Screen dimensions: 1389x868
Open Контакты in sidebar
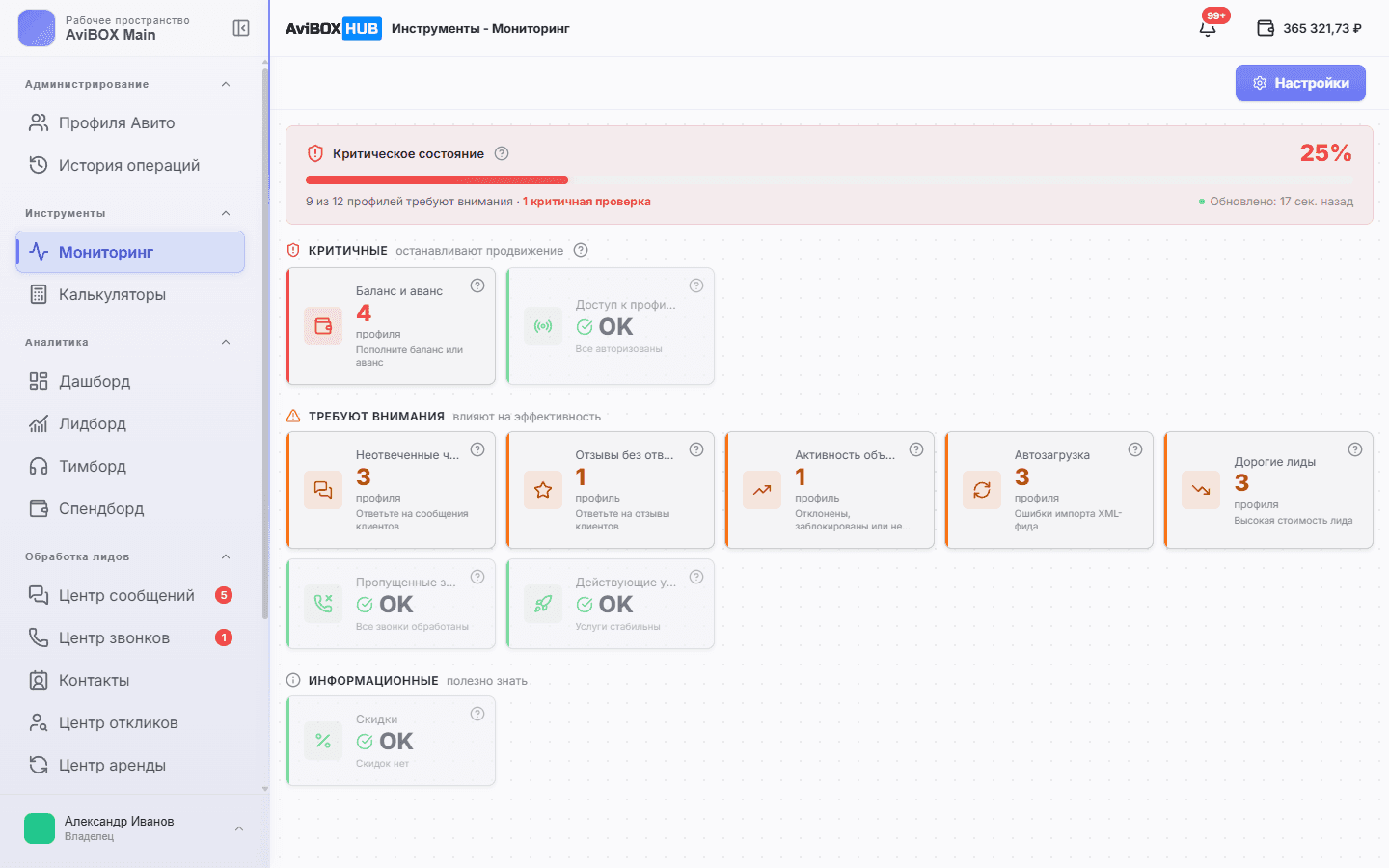[130, 680]
